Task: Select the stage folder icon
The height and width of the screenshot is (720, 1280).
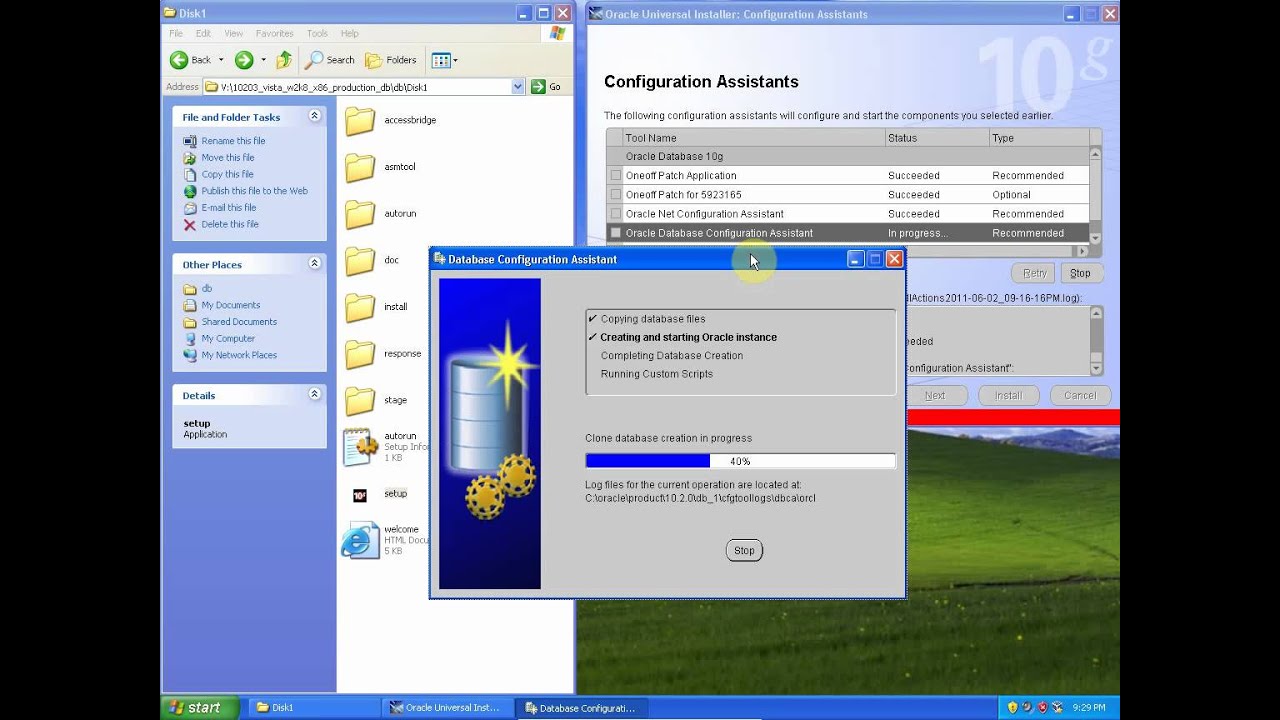Action: [360, 401]
